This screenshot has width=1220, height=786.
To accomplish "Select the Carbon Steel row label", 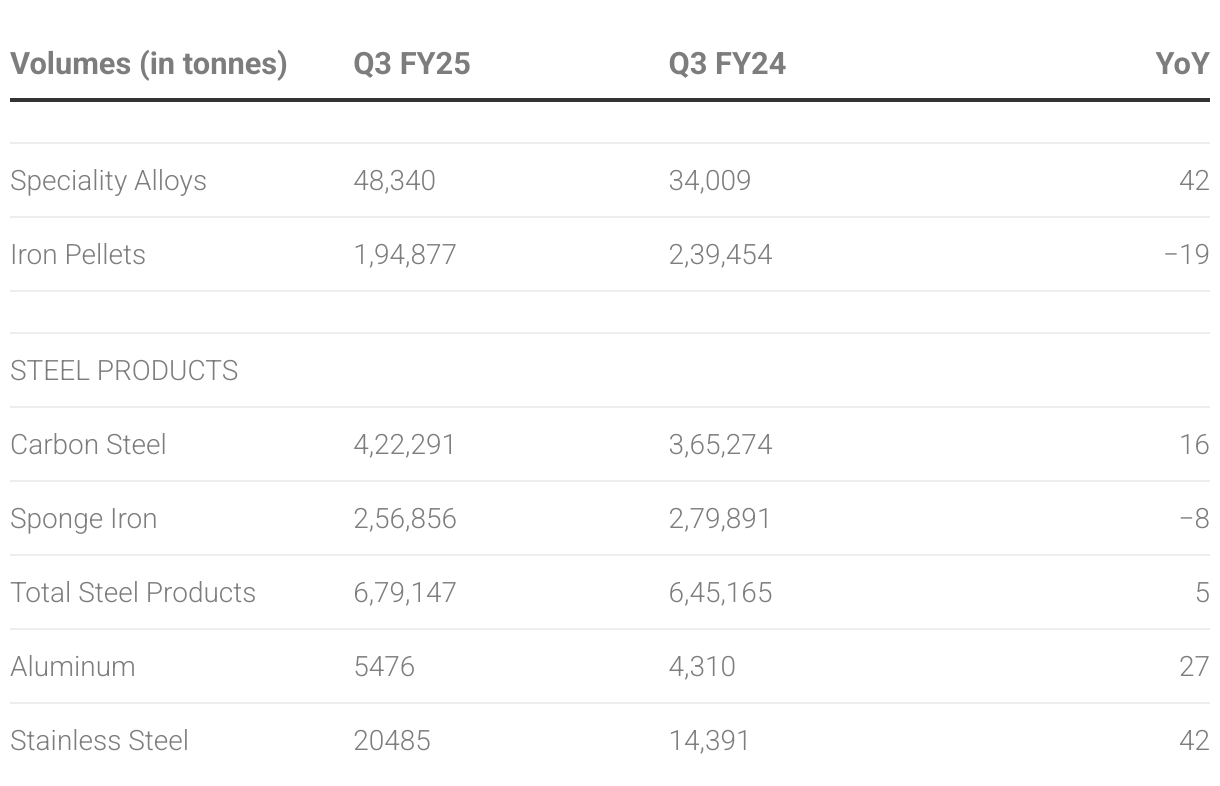I will click(x=88, y=445).
